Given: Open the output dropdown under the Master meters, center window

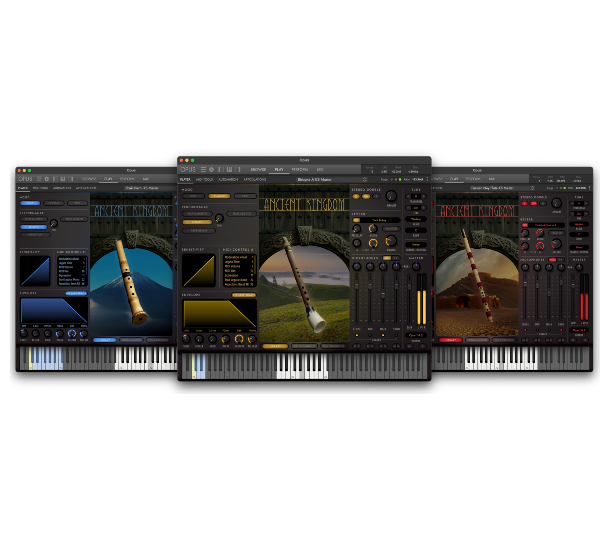Looking at the screenshot, I should pos(416,335).
